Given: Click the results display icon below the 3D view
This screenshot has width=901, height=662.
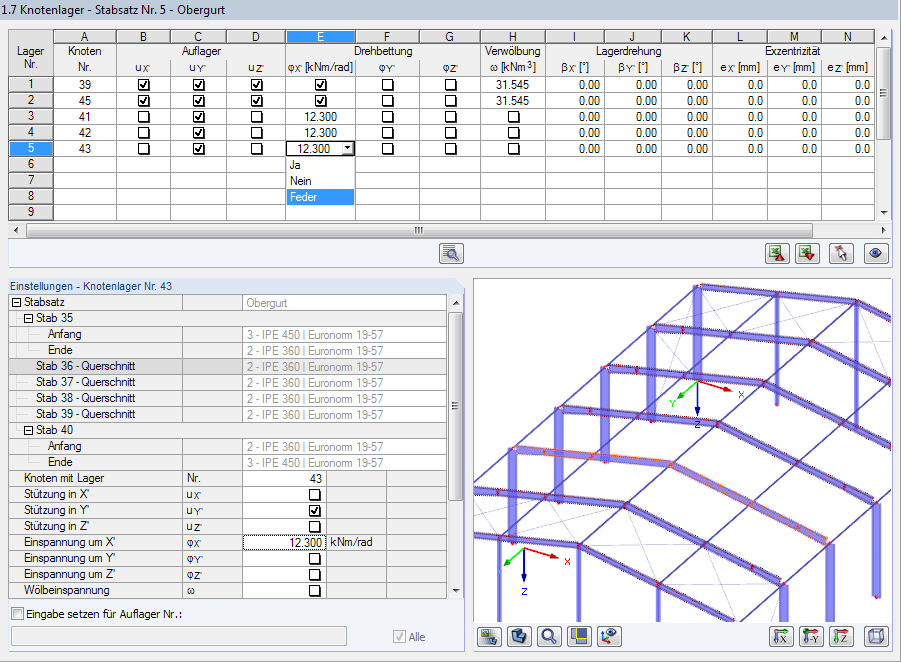Looking at the screenshot, I should point(489,636).
